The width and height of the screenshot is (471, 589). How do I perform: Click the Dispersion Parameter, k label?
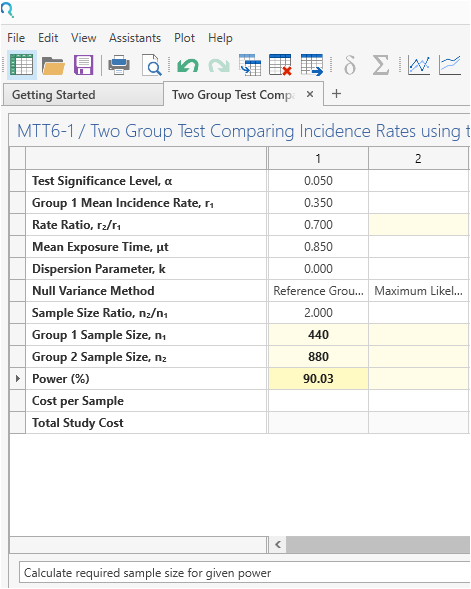[99, 269]
